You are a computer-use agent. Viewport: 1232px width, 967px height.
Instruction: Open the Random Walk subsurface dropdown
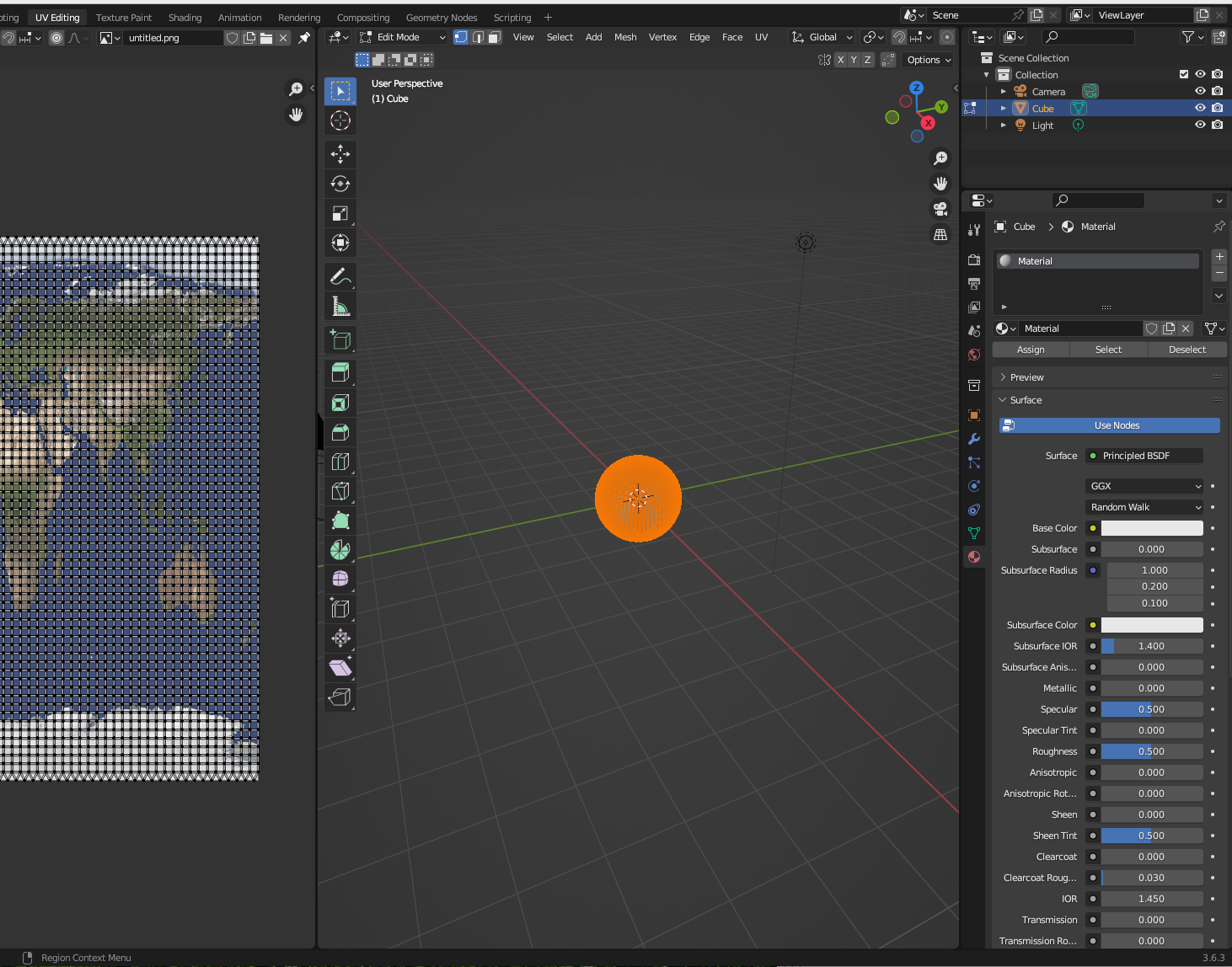1144,507
